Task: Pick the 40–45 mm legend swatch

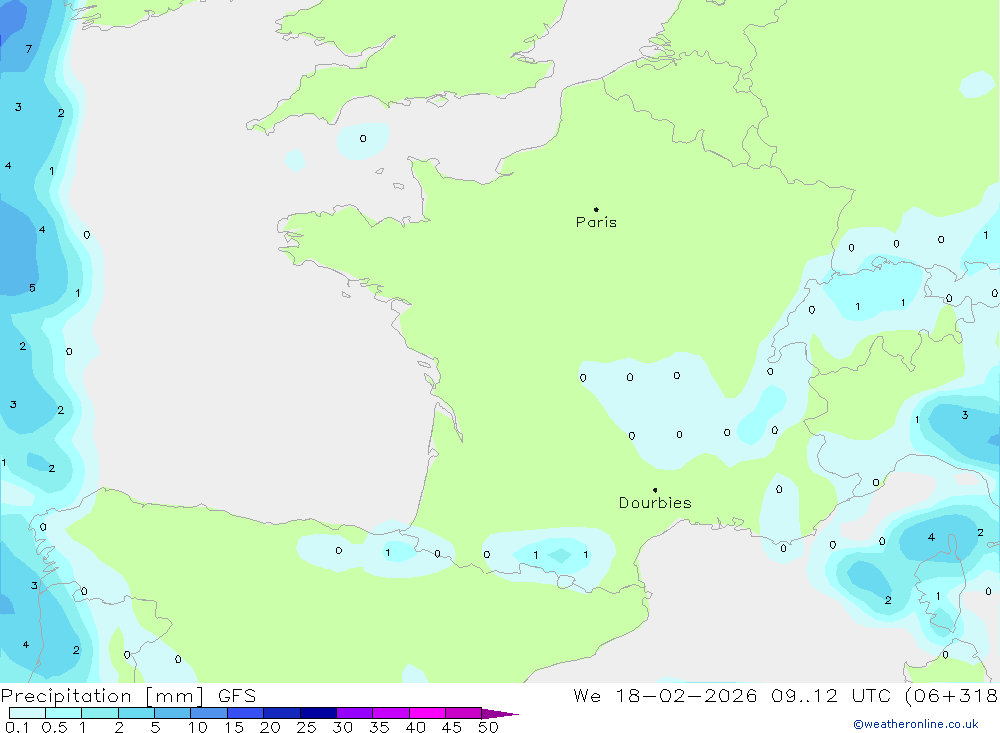Action: [427, 713]
